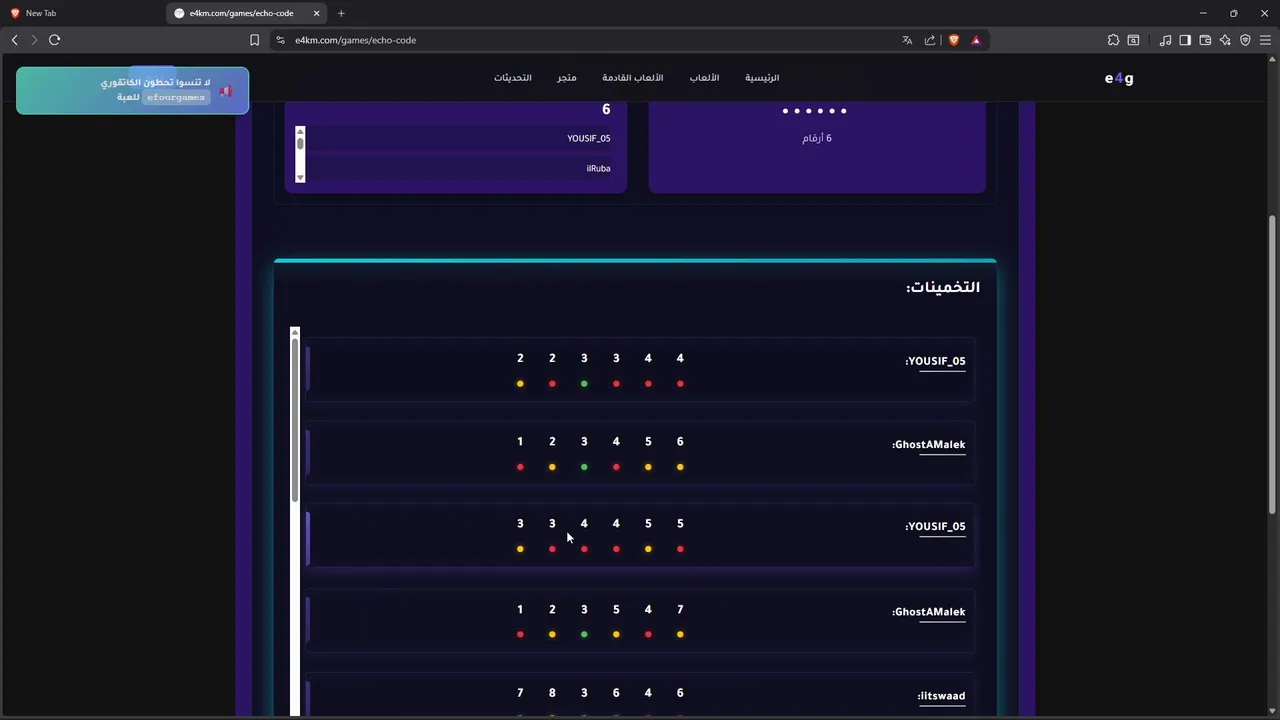Click the Brave Rewards triangle icon
1280x720 pixels.
coord(976,40)
